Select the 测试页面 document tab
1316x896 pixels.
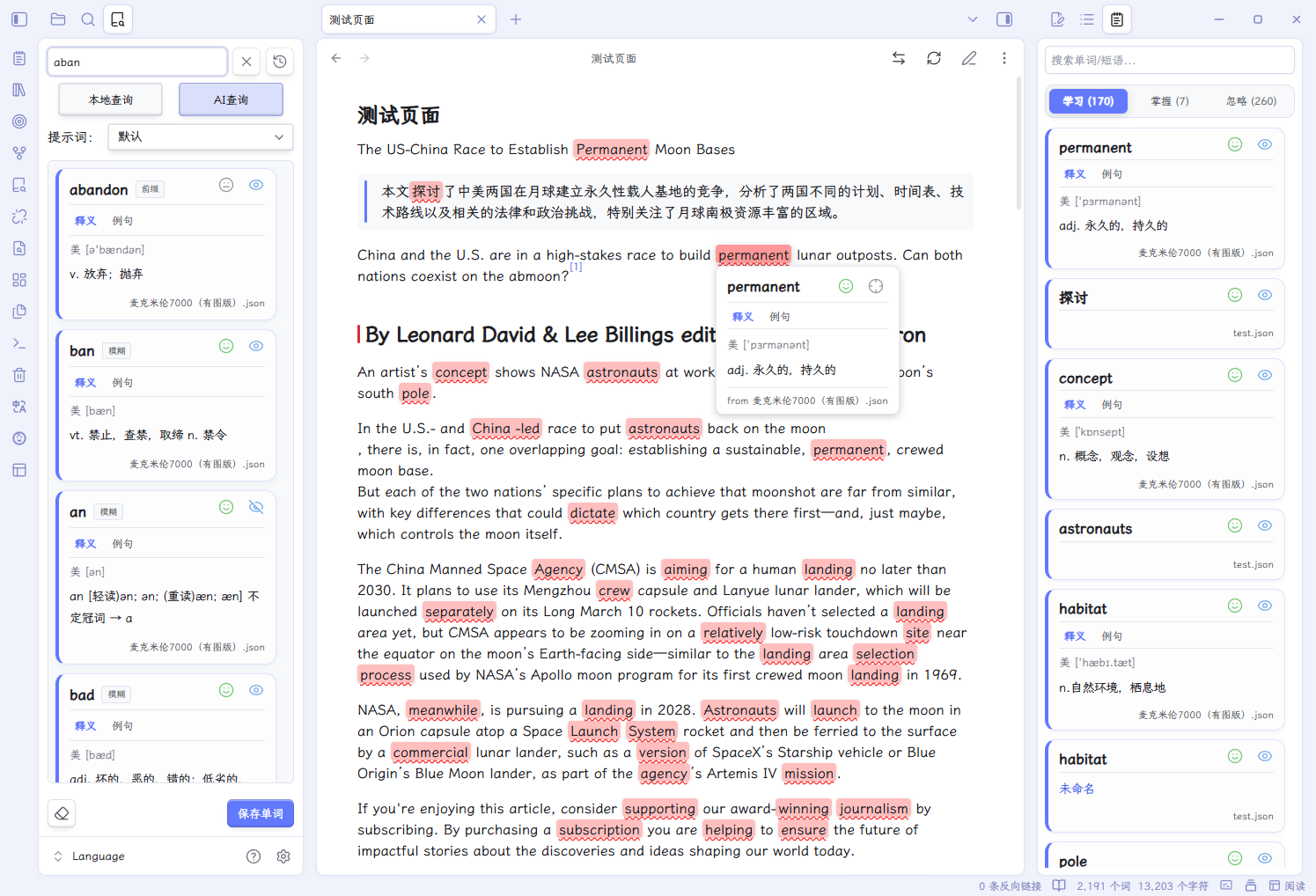408,19
